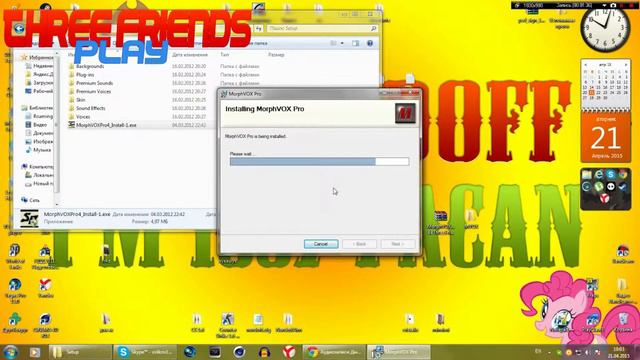640x360 pixels.
Task: Go to previous month in calendar gadget
Action: point(585,64)
